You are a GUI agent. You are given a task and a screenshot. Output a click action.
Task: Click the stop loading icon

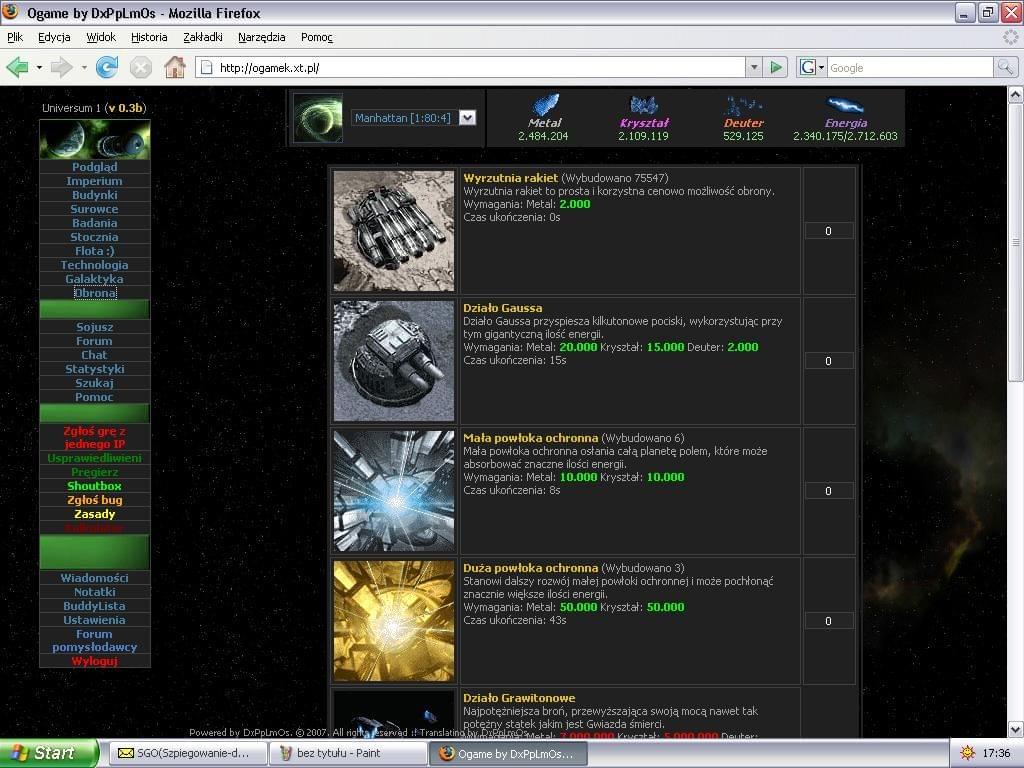(x=140, y=67)
